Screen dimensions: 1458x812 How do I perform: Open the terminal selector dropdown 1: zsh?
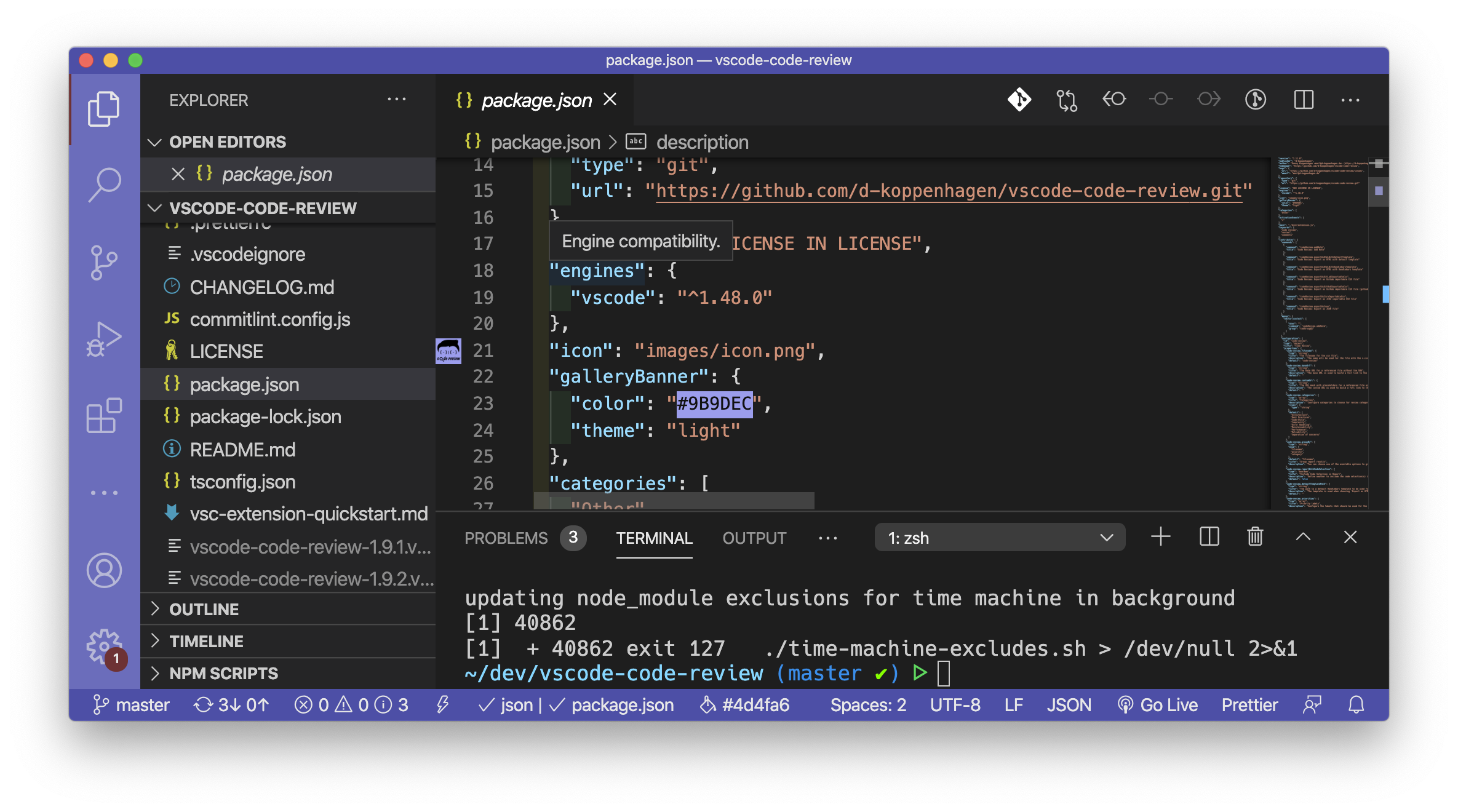tap(1000, 538)
